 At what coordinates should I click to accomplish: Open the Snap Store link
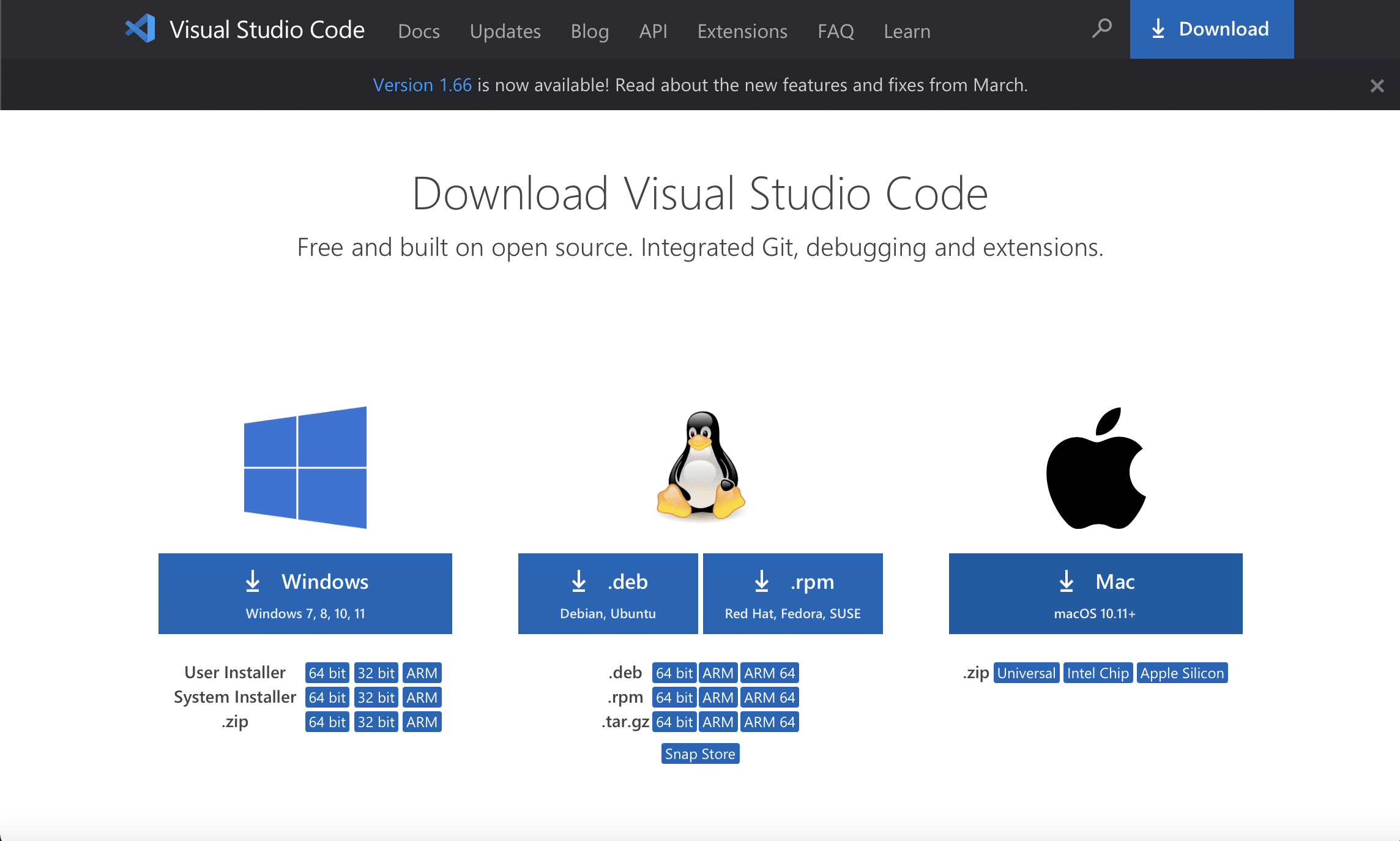pyautogui.click(x=701, y=753)
